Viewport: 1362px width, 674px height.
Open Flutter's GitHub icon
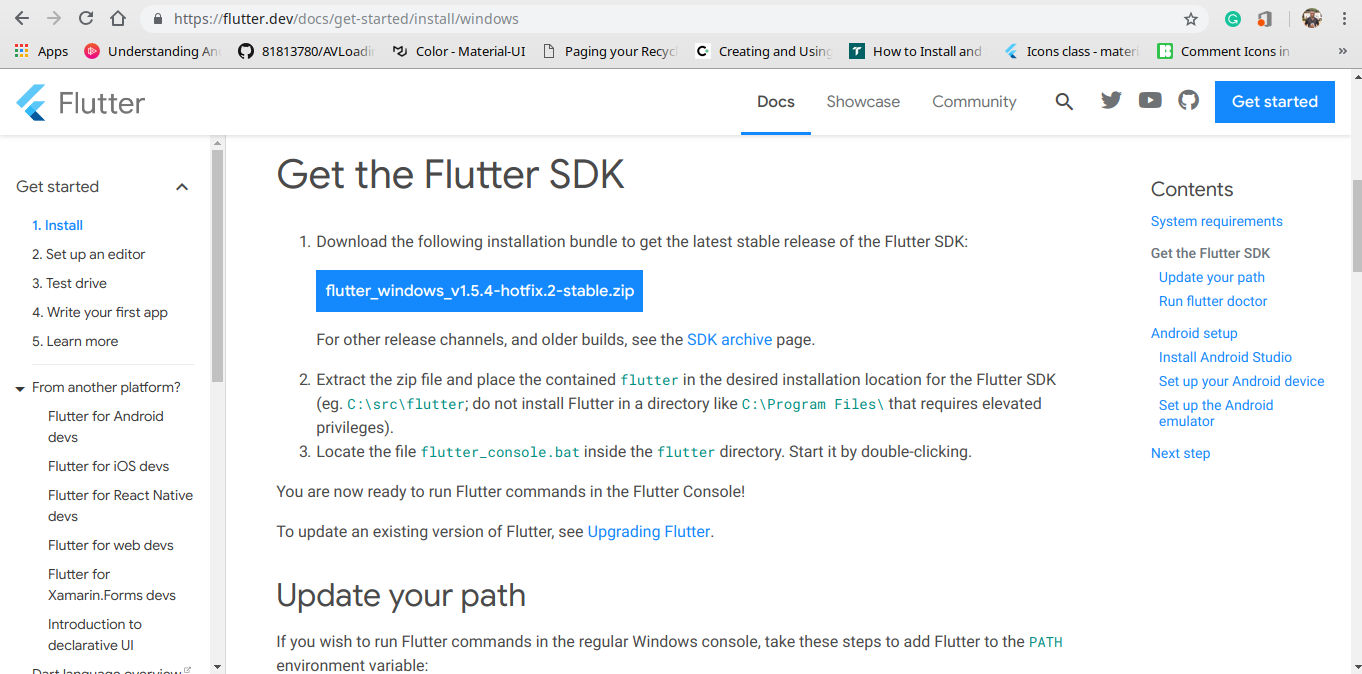[1188, 100]
